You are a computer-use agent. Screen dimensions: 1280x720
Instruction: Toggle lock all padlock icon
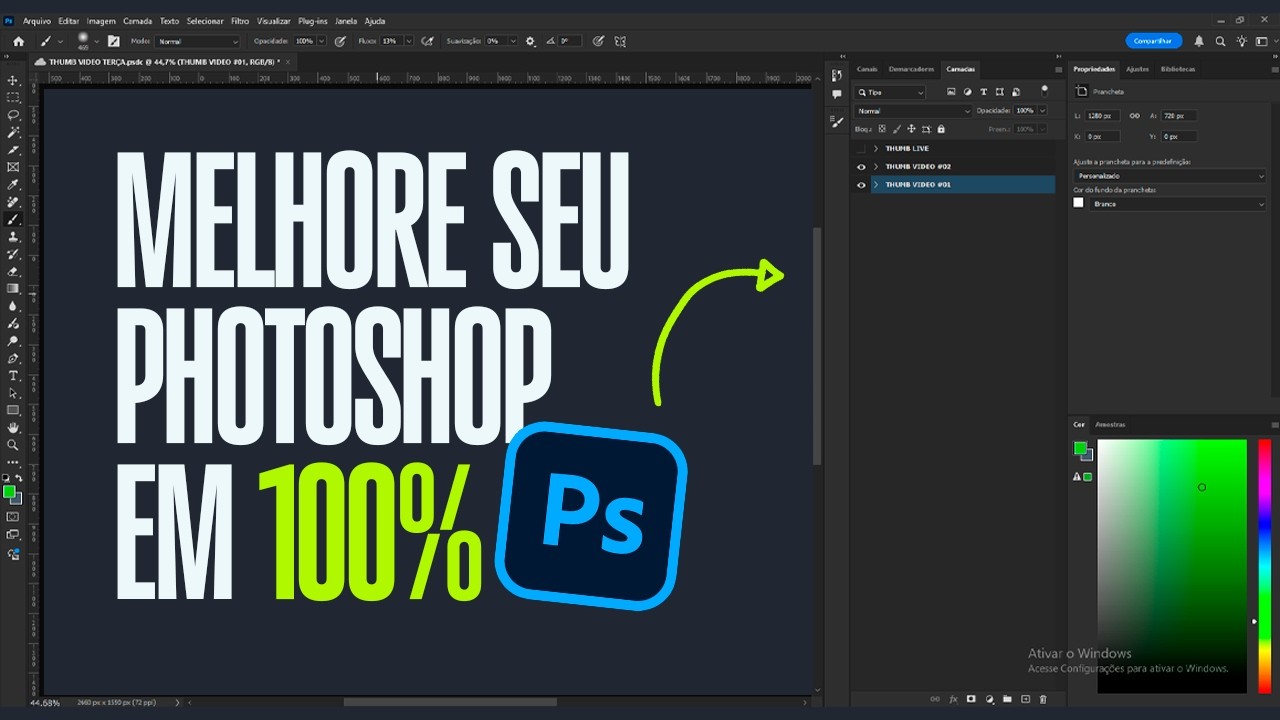pos(941,129)
